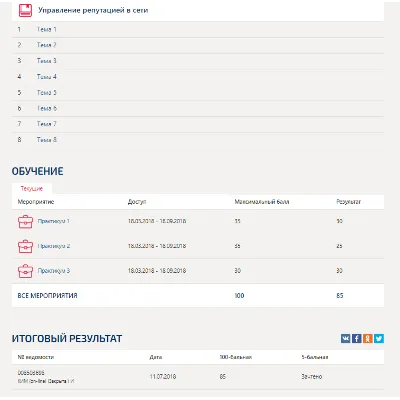
Task: Click the Максимальный балл column header
Action: 262,202
